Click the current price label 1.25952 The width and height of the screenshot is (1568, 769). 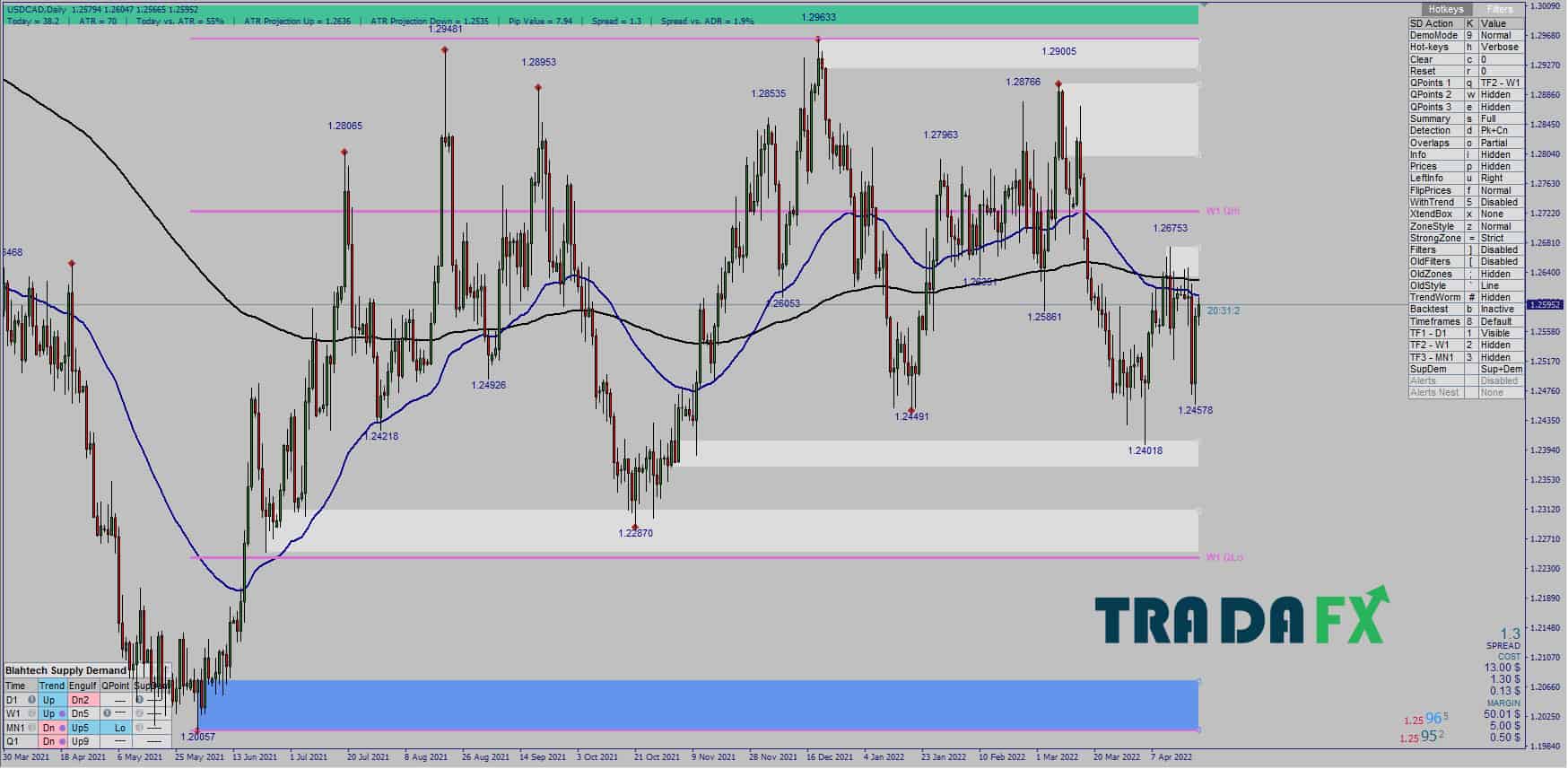(x=1544, y=305)
